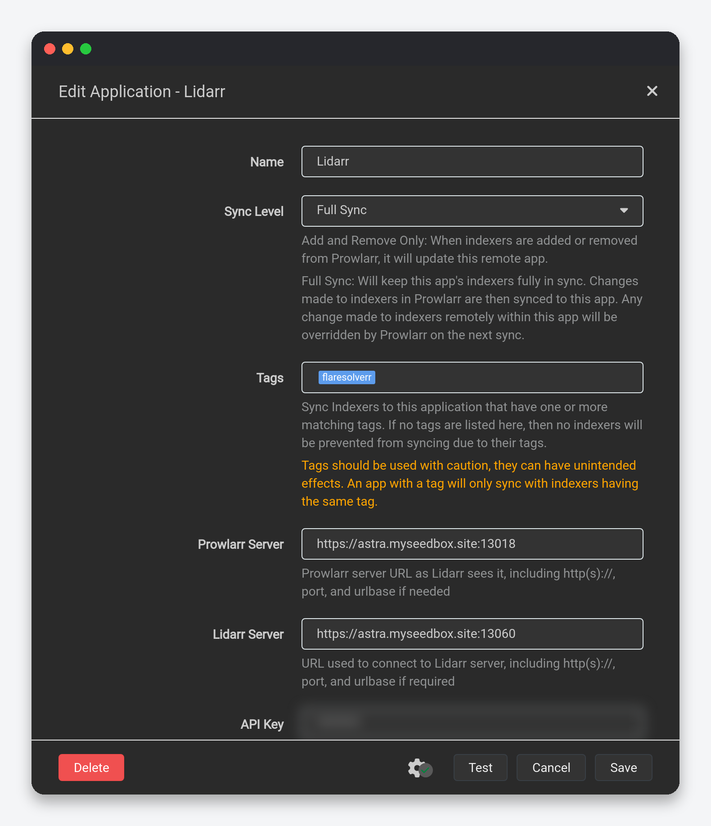Click the Name label
This screenshot has height=826, width=711.
(x=266, y=162)
